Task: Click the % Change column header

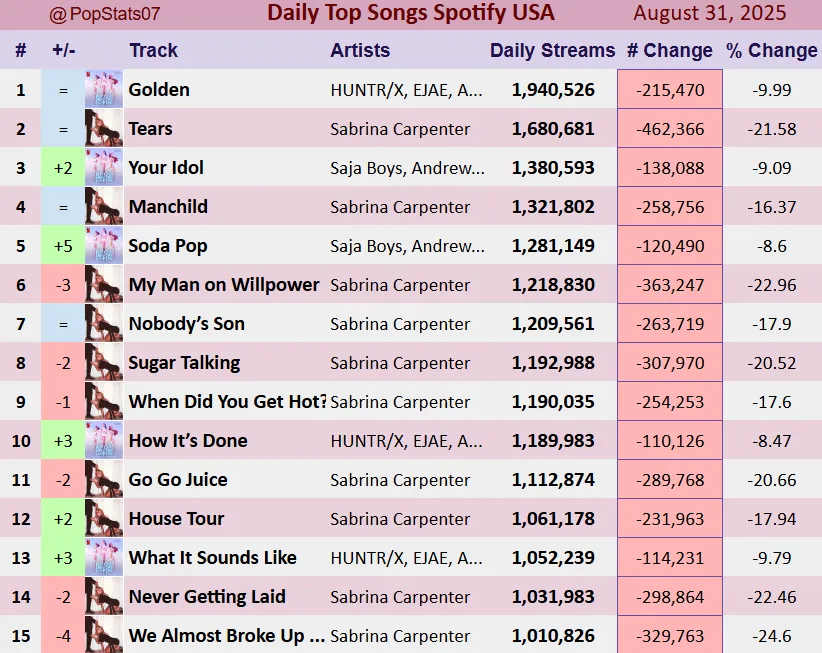Action: pyautogui.click(x=772, y=50)
